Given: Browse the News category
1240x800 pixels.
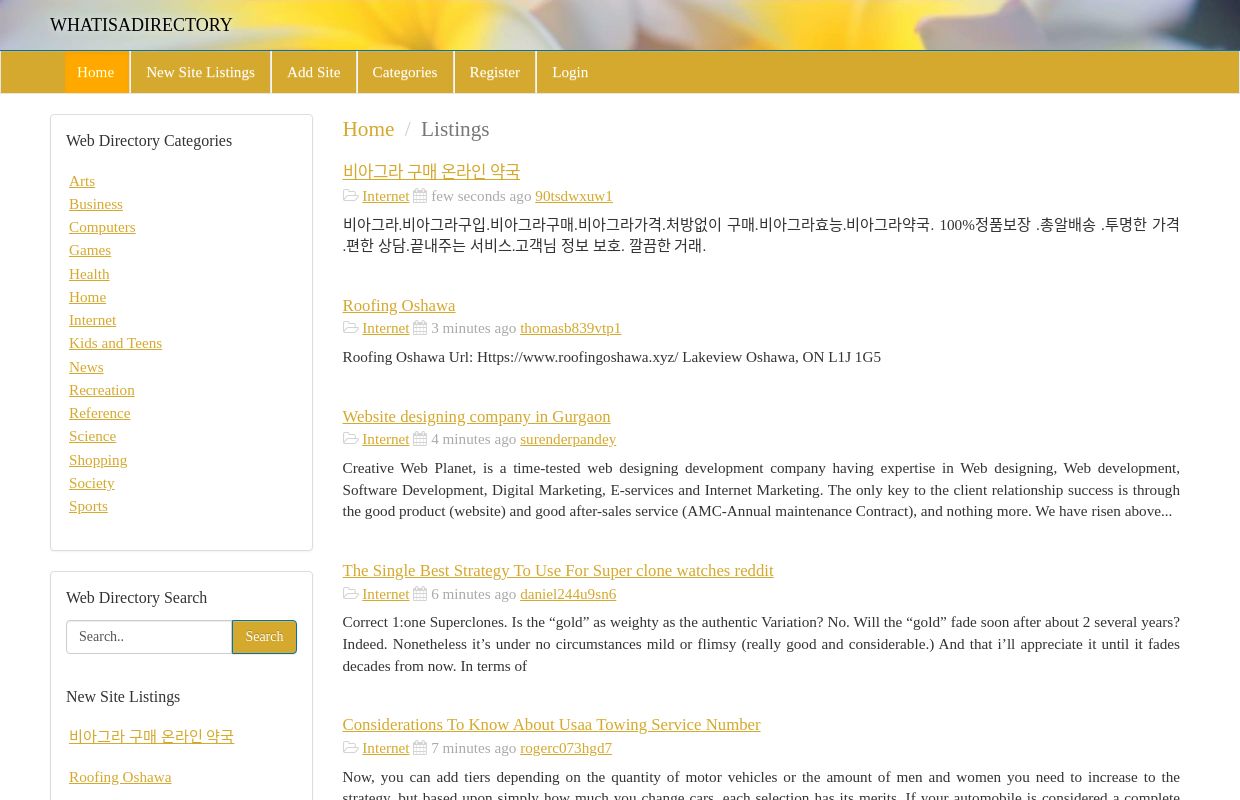Looking at the screenshot, I should tap(86, 367).
